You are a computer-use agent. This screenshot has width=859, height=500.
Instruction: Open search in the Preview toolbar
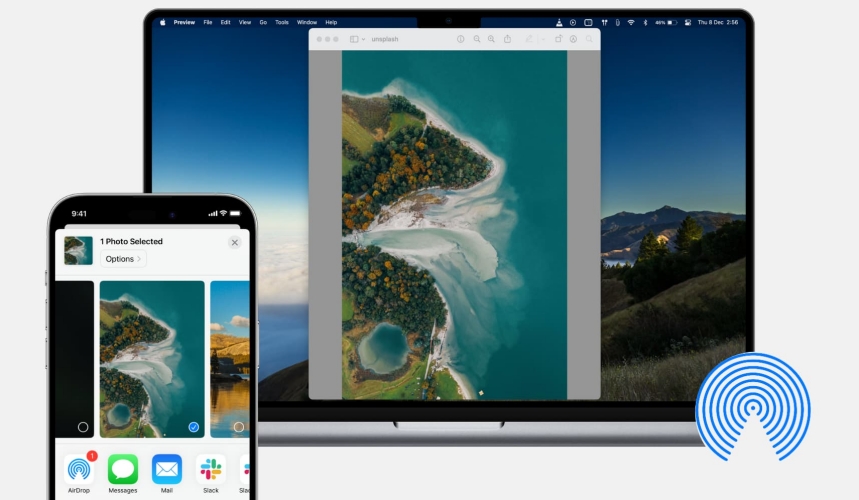589,39
